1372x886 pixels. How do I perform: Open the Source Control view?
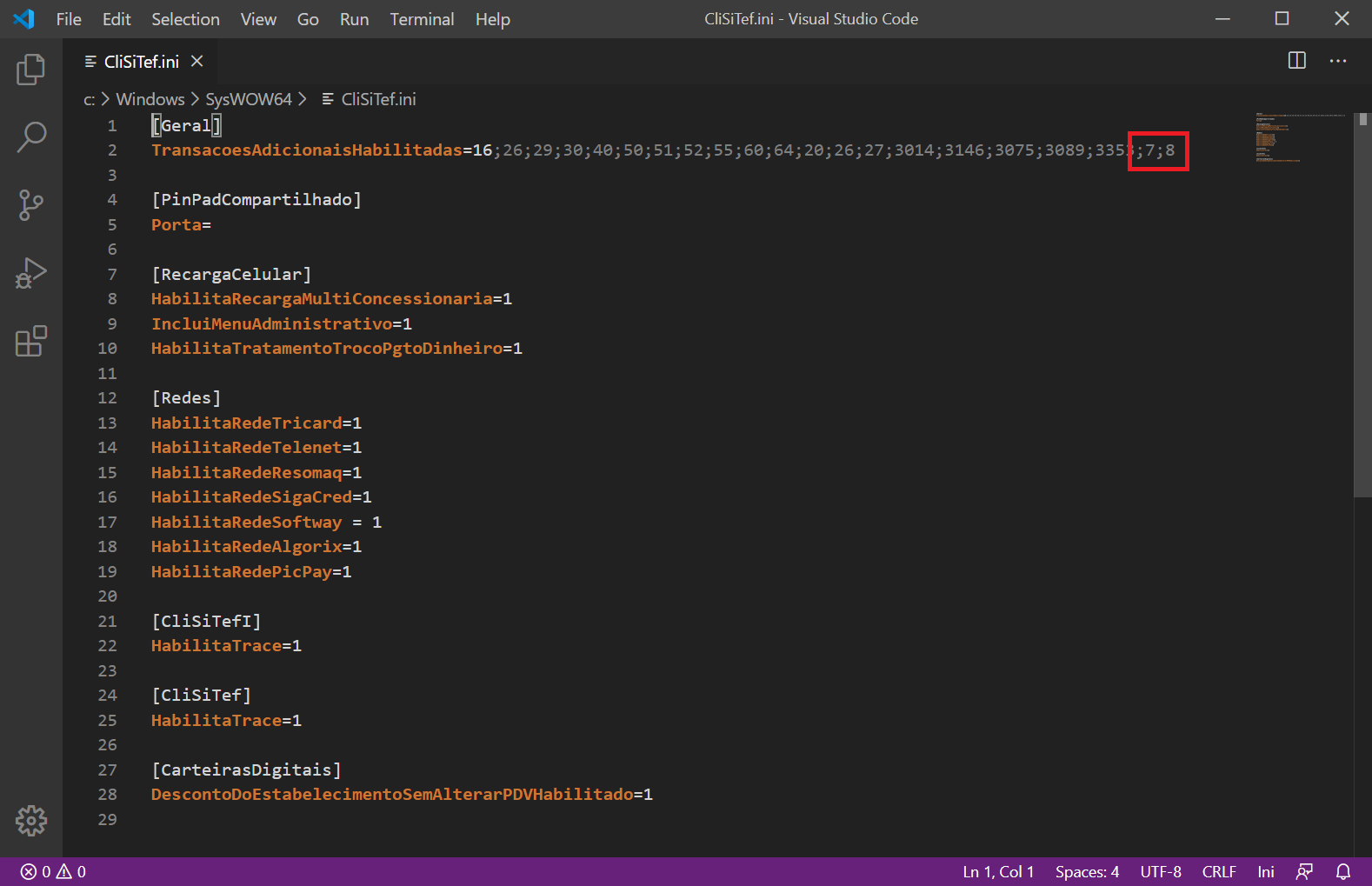click(31, 205)
